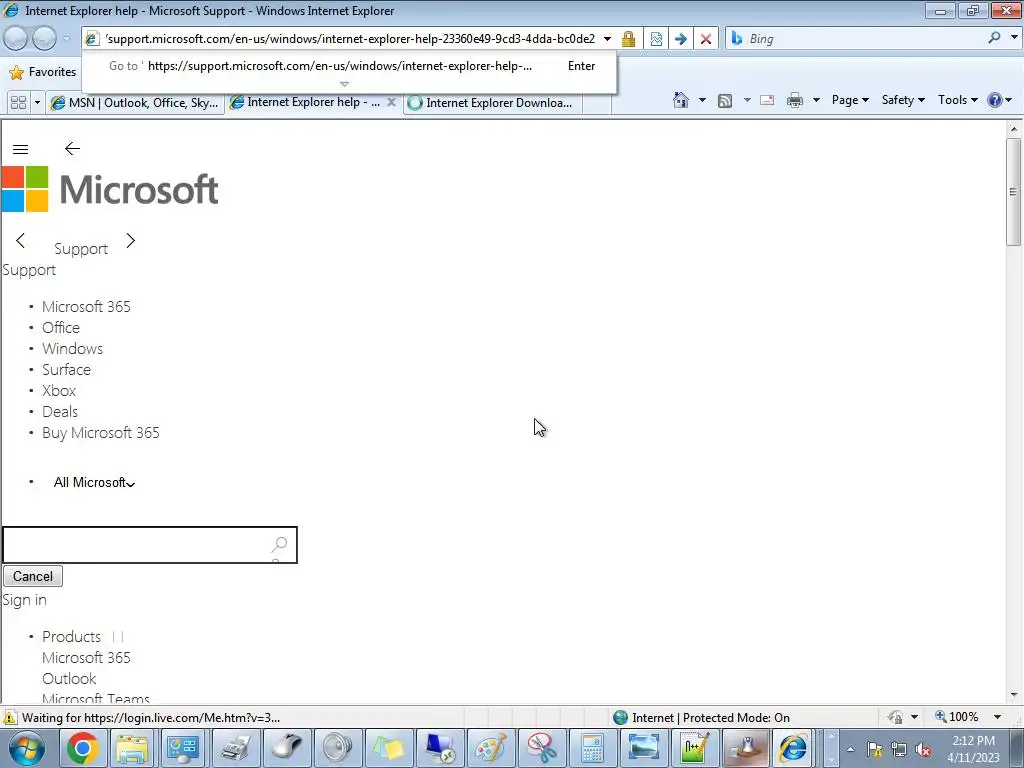Image resolution: width=1024 pixels, height=768 pixels.
Task: Switch to Internet Explorer Download tab
Action: click(492, 103)
